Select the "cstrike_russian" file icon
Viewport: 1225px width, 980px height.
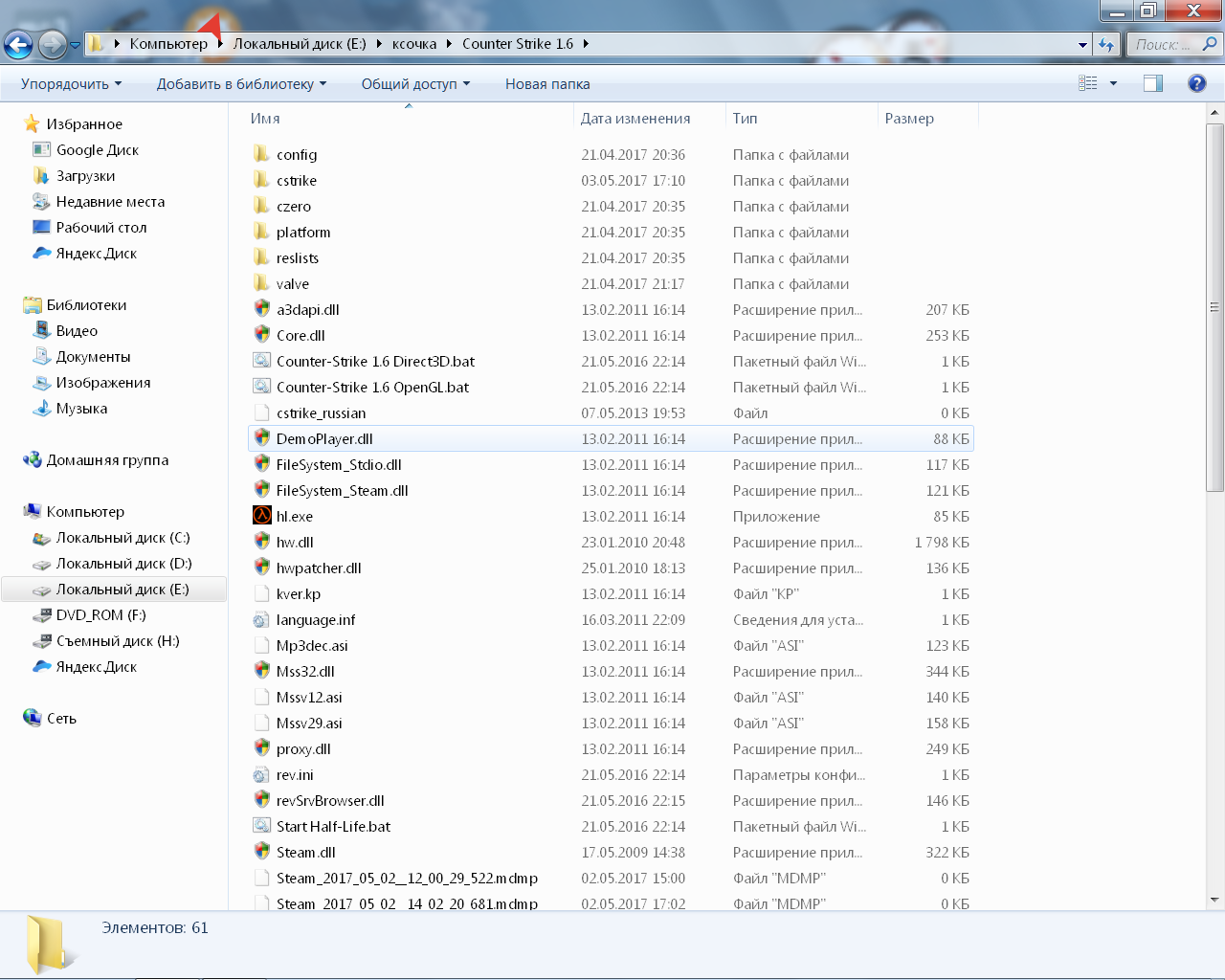pyautogui.click(x=261, y=412)
